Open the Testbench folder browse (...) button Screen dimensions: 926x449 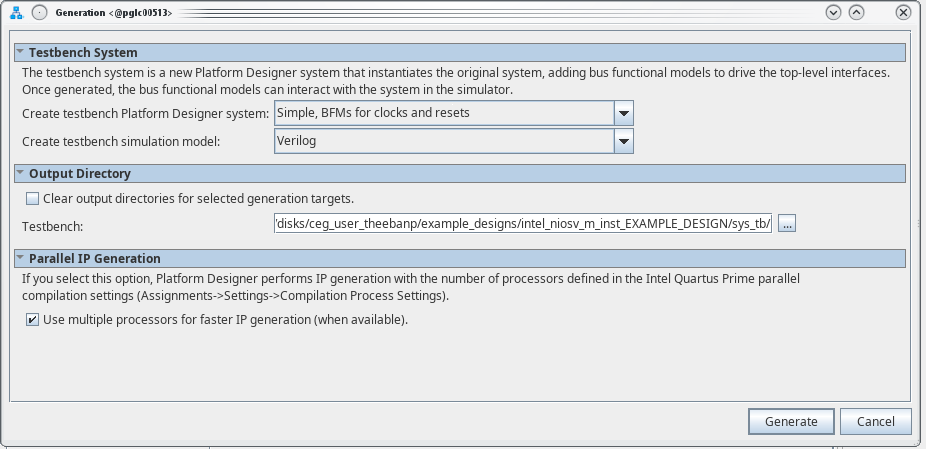tap(787, 224)
